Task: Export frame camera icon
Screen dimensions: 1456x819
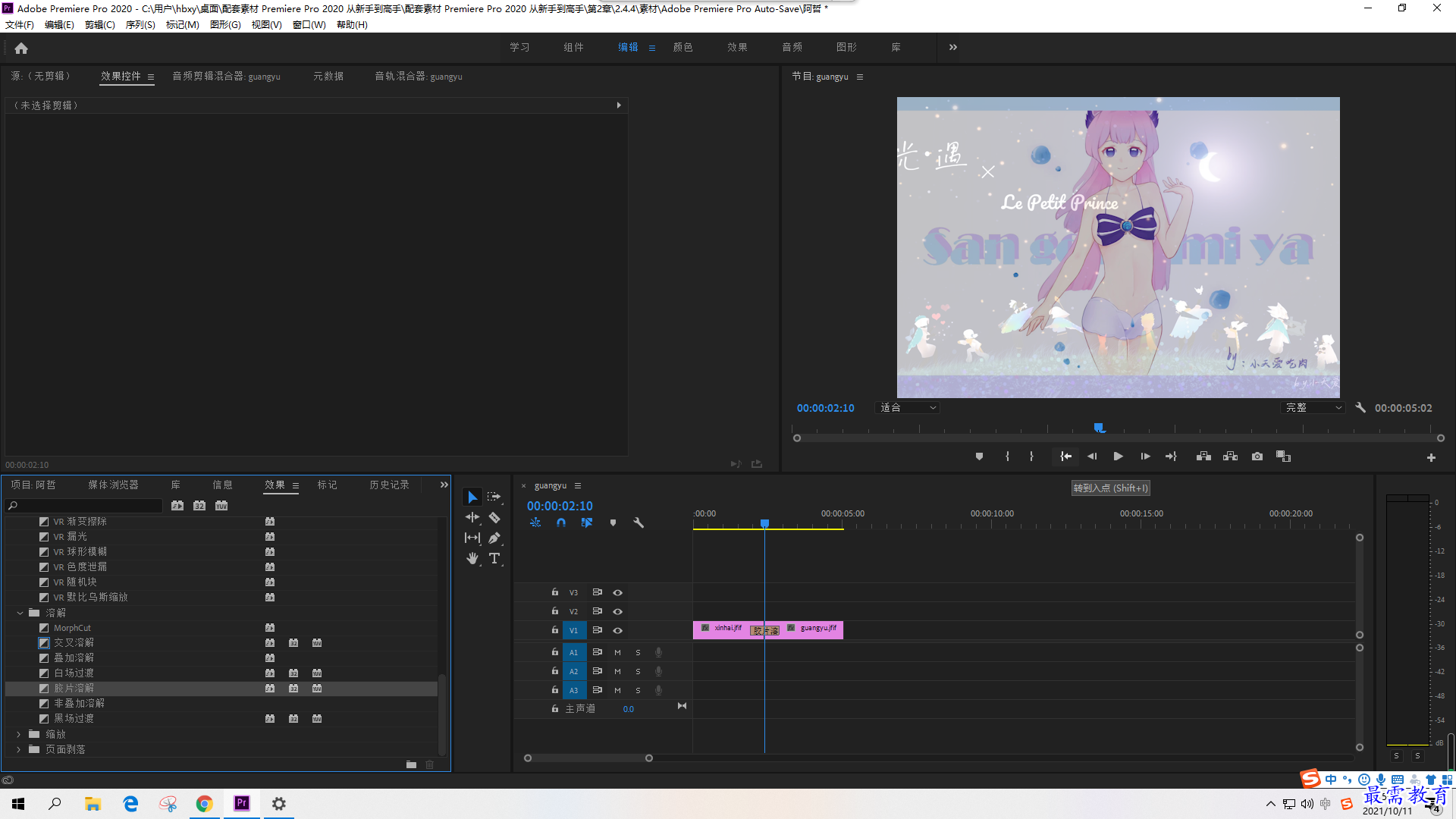Action: coord(1257,457)
